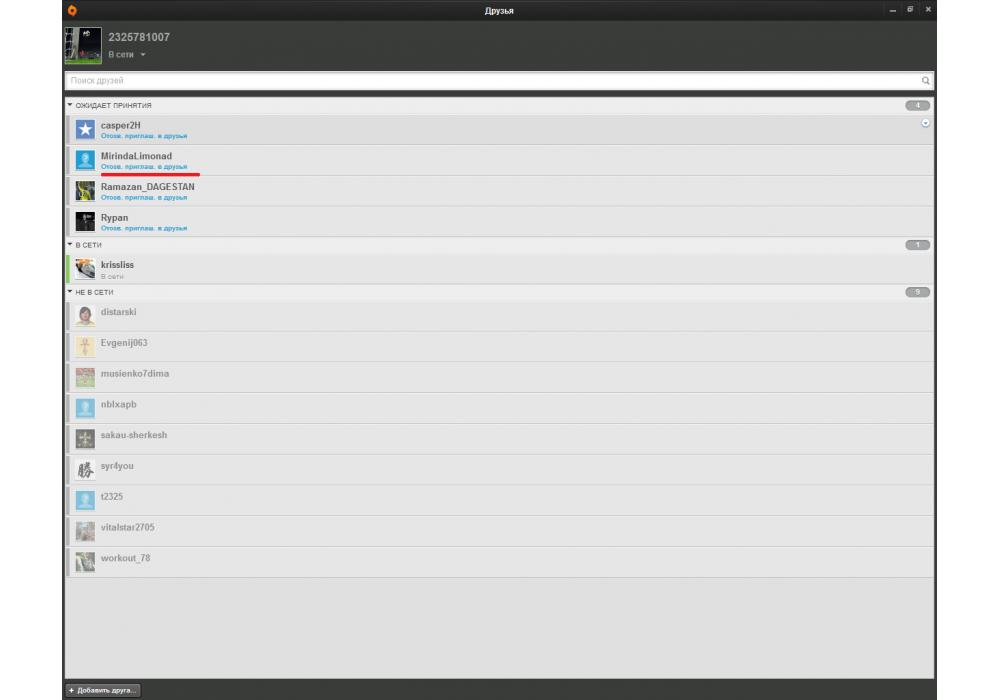
Task: Collapse the "Не в сети" section
Action: [x=70, y=292]
